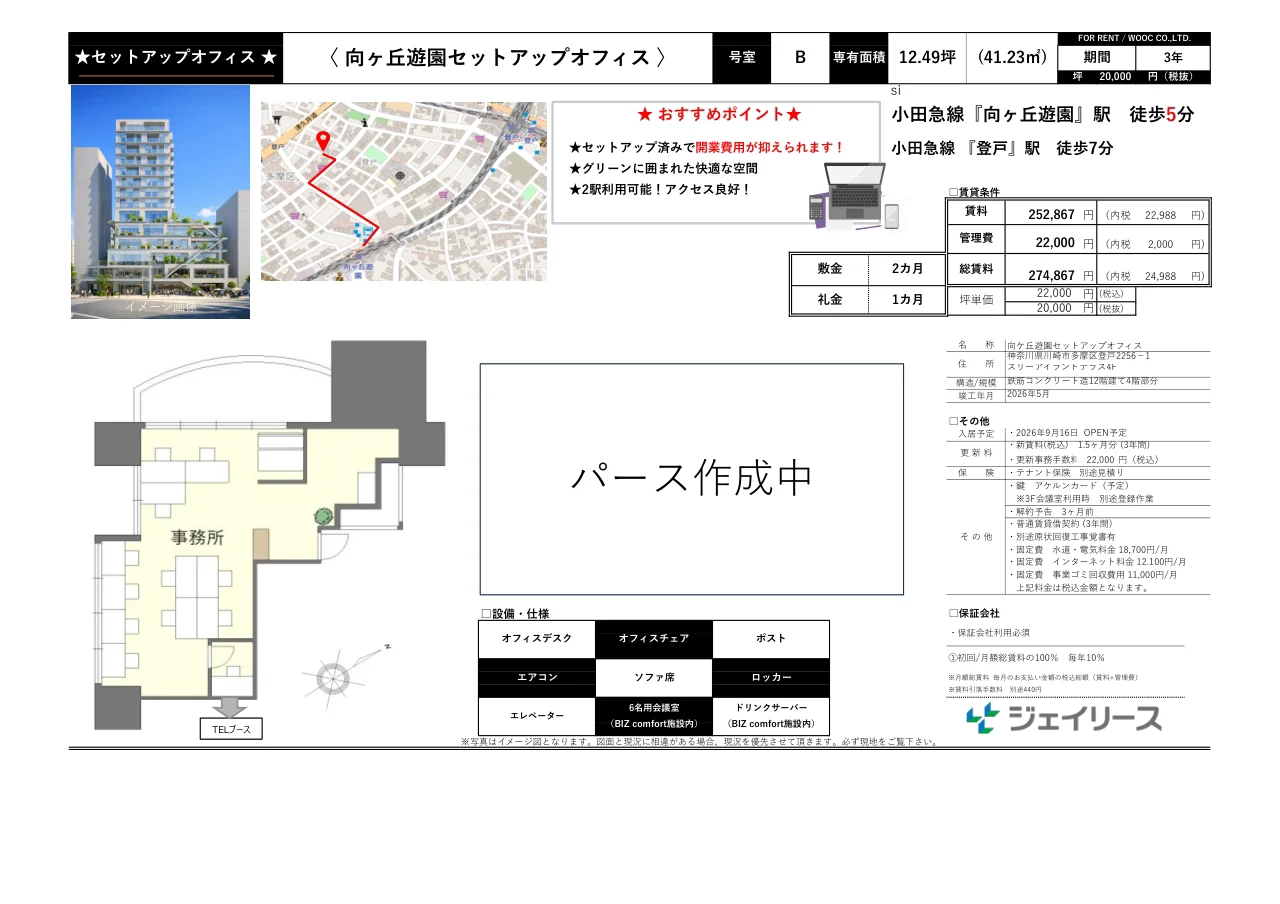Click the 解約予告 3ヶ月前 line
This screenshot has height=904, width=1280.
(x=1051, y=511)
